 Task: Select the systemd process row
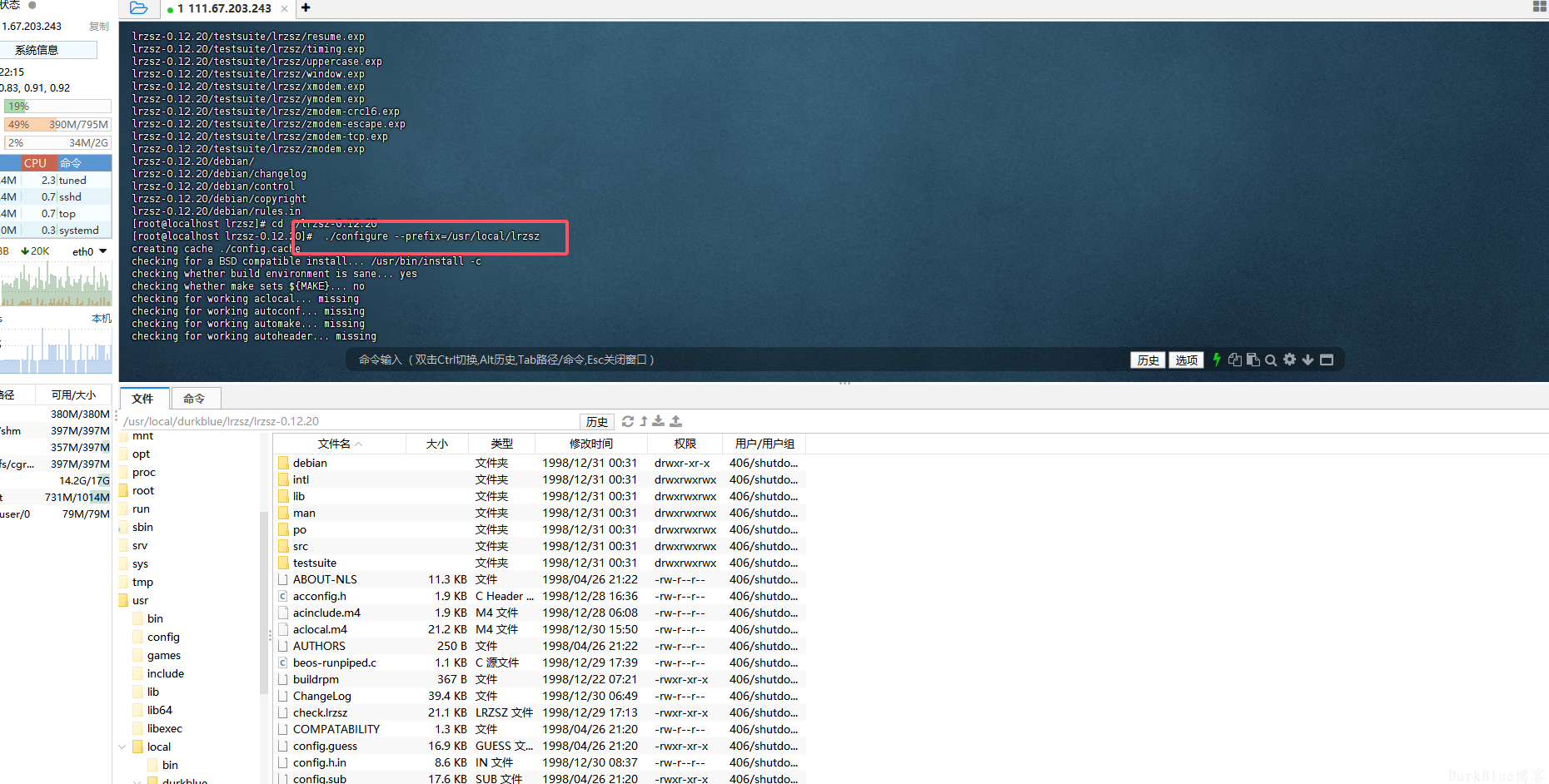[x=56, y=230]
